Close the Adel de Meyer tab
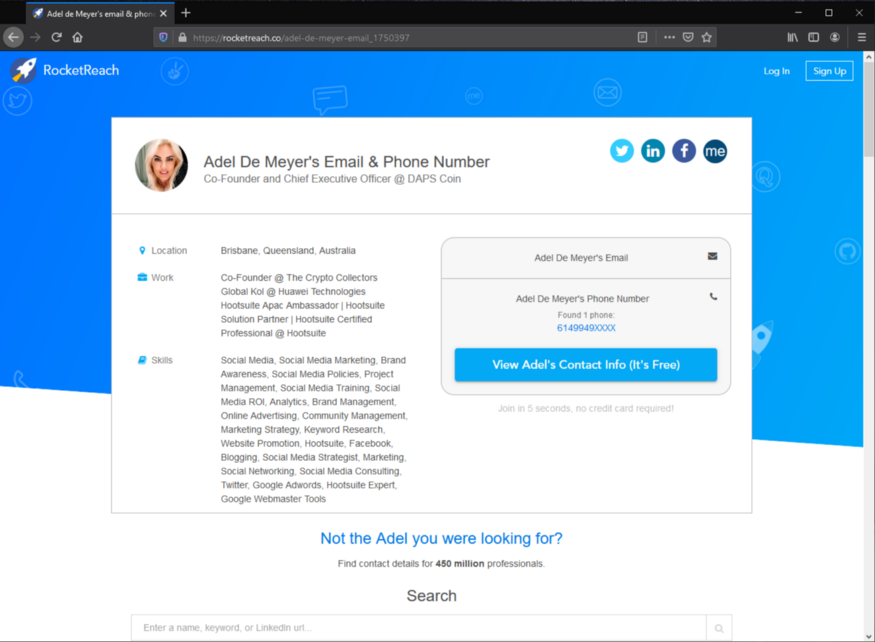Screen dimensions: 875x642 163,13
